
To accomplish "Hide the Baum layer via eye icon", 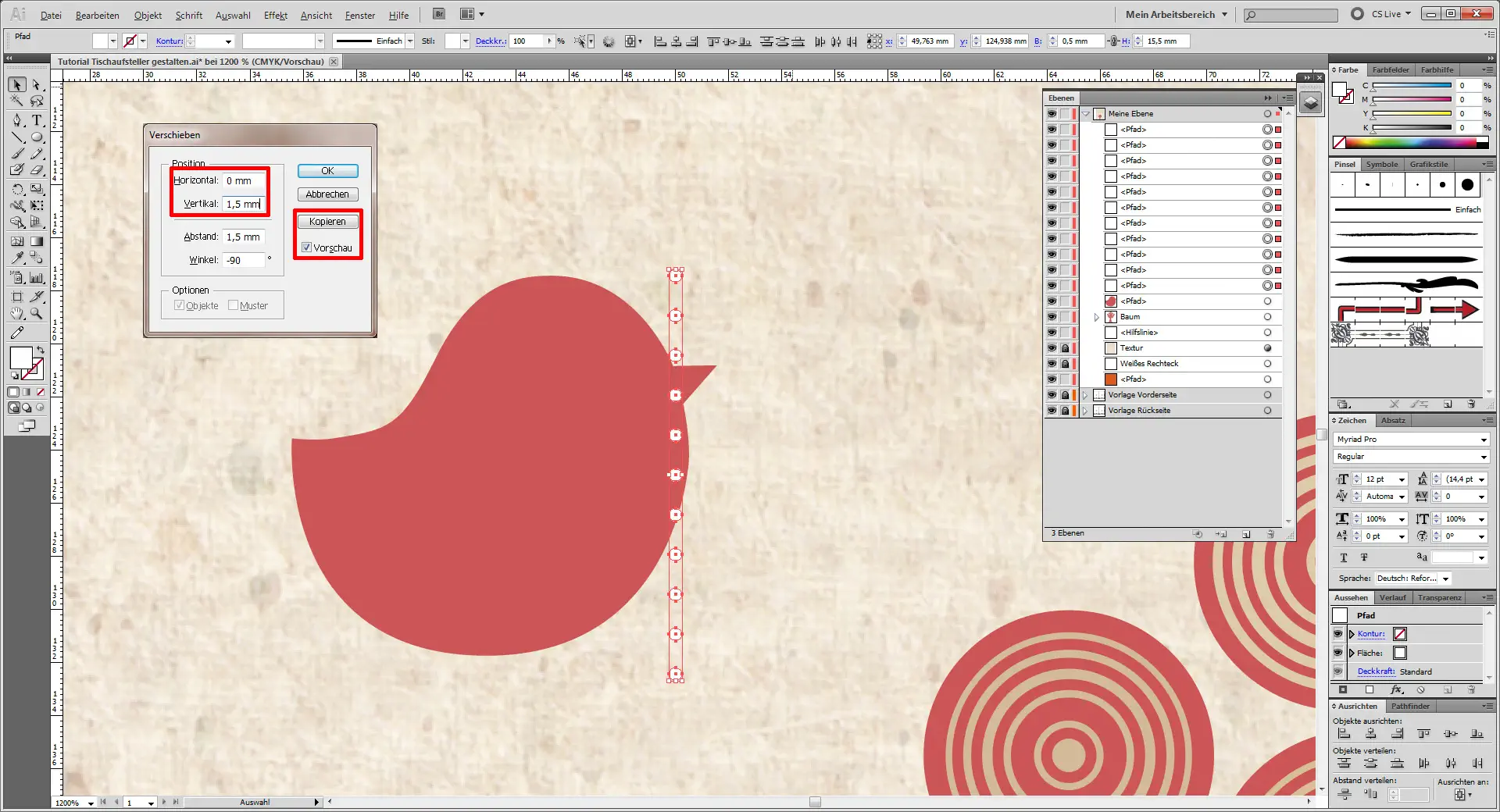I will (1052, 317).
